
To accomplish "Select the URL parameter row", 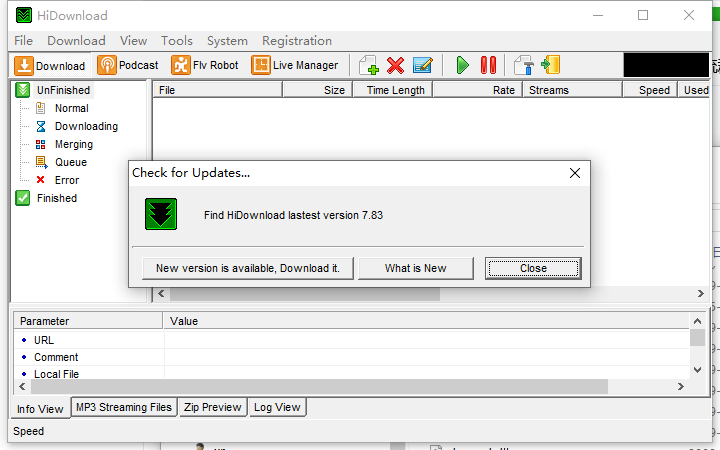I will point(351,340).
